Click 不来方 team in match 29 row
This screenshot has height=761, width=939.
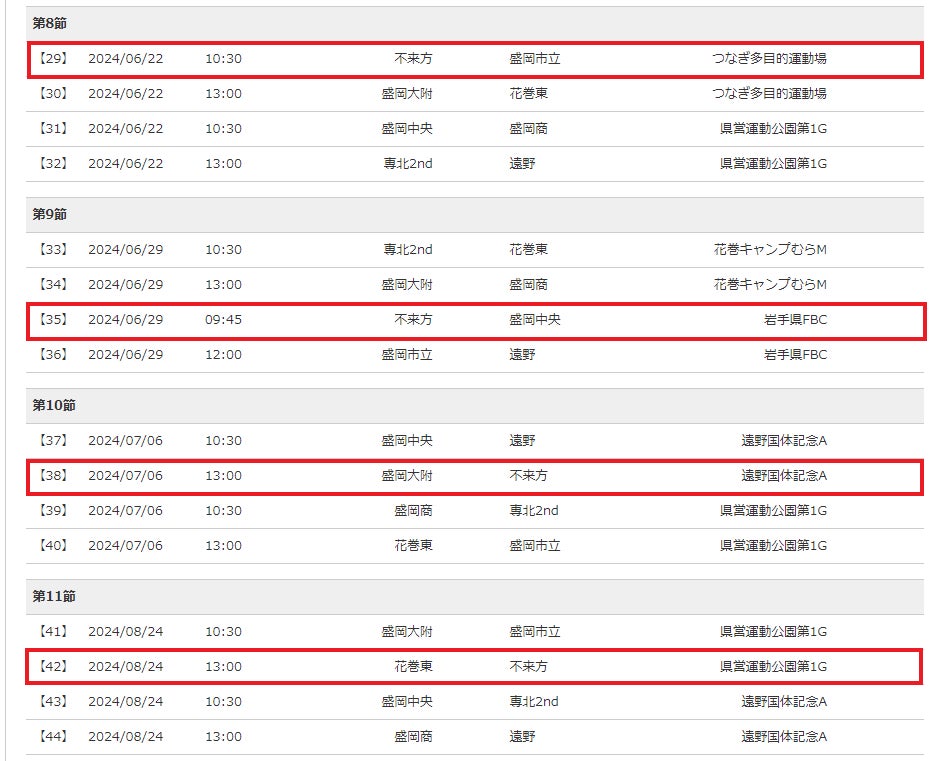tap(413, 59)
